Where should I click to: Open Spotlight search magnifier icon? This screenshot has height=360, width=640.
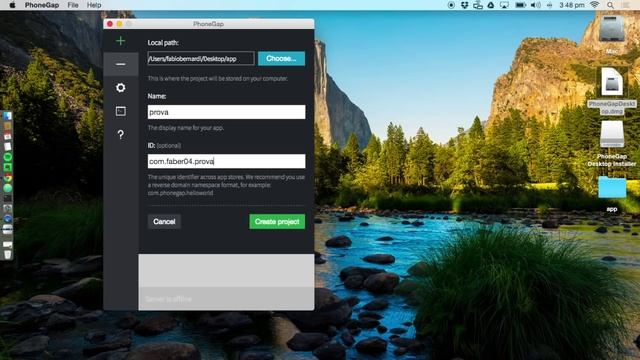pyautogui.click(x=610, y=5)
